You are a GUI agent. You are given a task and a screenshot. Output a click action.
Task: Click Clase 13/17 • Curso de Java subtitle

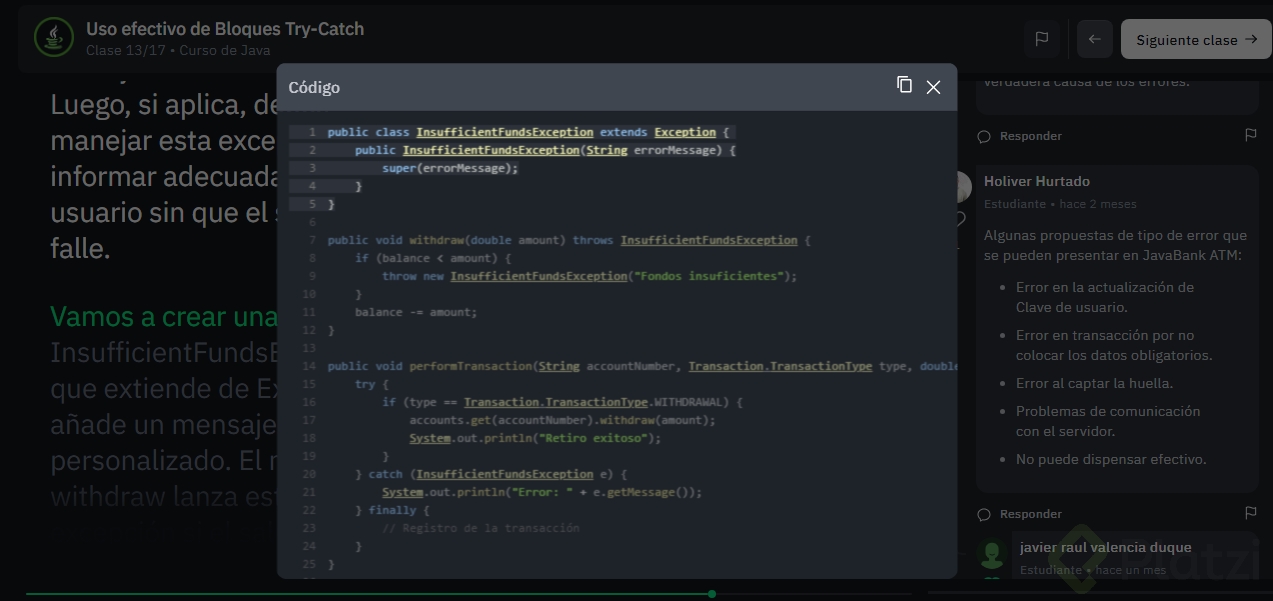coord(178,50)
